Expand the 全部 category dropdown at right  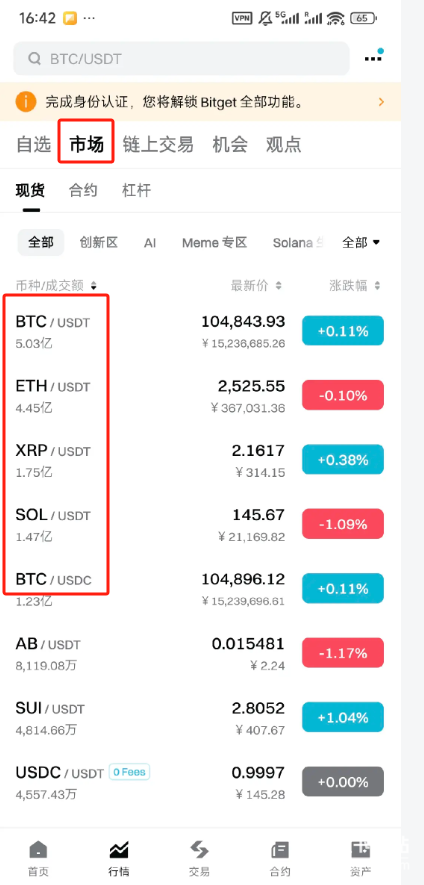(x=361, y=243)
